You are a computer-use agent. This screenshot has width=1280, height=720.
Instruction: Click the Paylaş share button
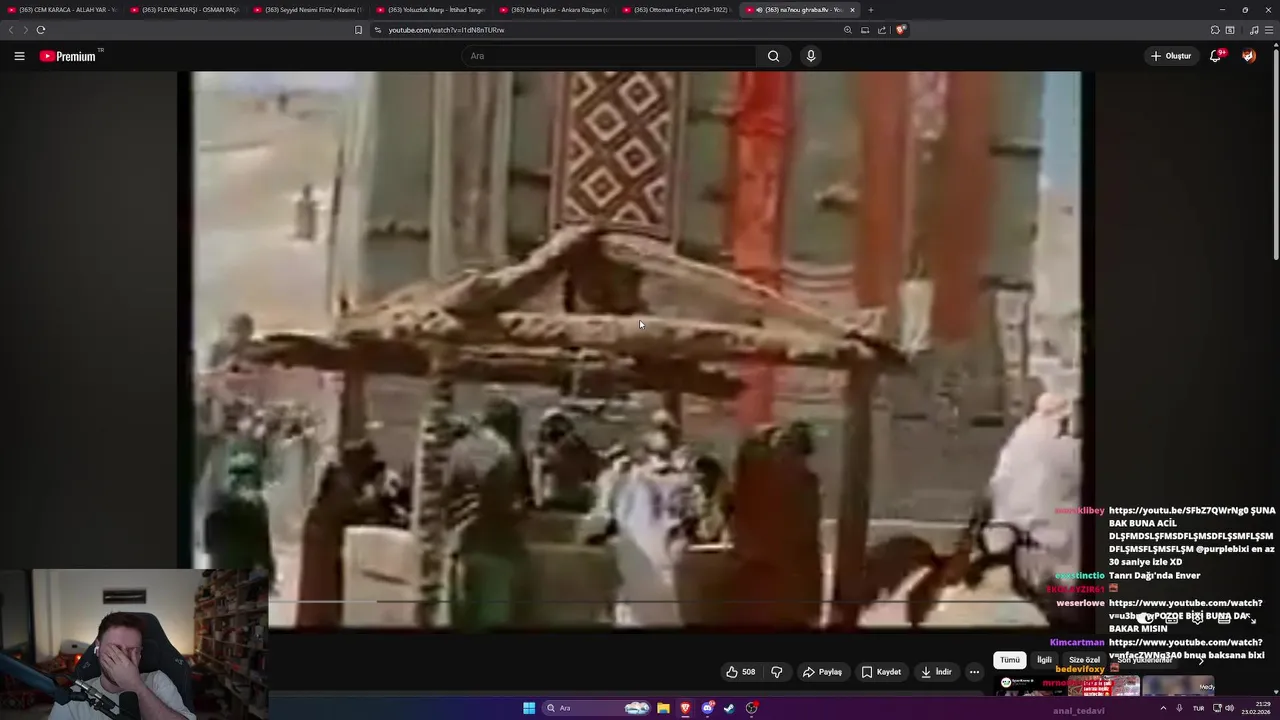pyautogui.click(x=822, y=672)
